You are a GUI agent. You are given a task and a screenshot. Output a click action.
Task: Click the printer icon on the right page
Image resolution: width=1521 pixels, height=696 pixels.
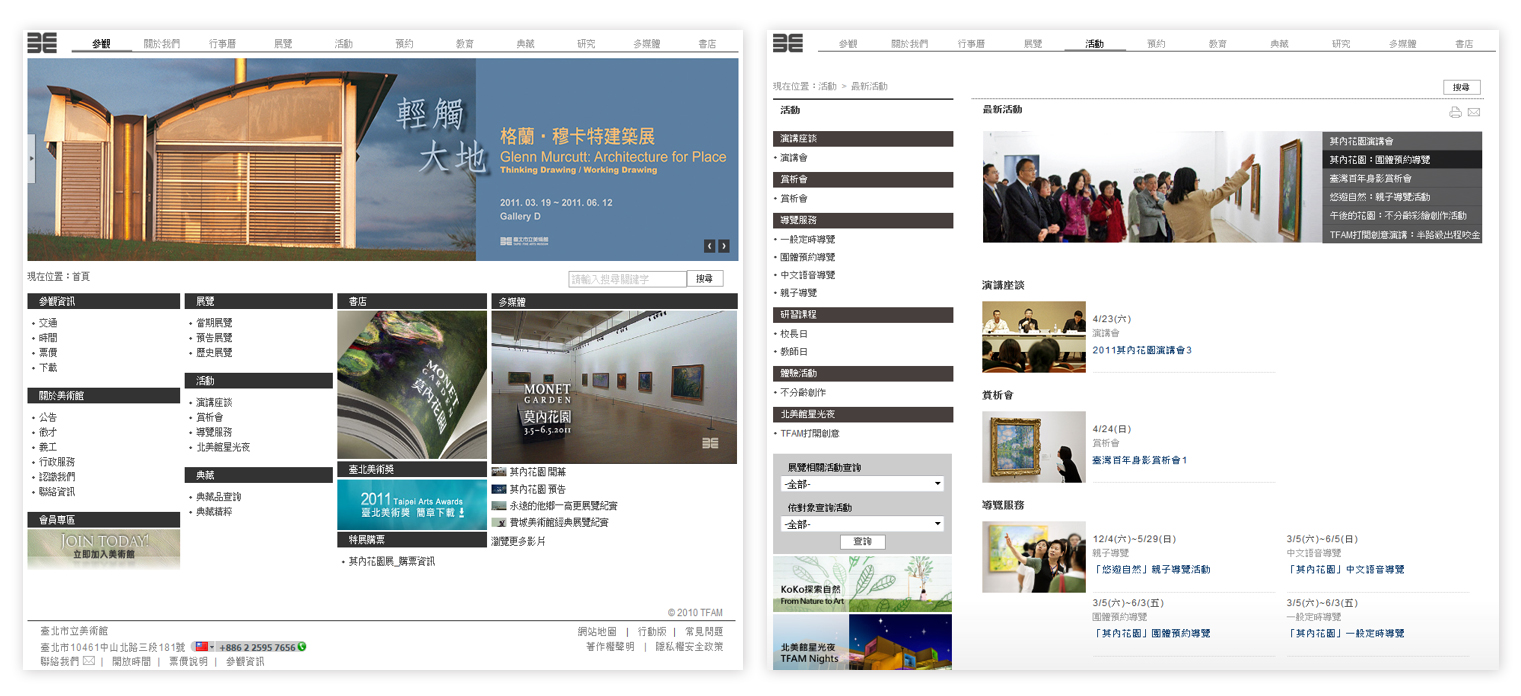click(1455, 112)
